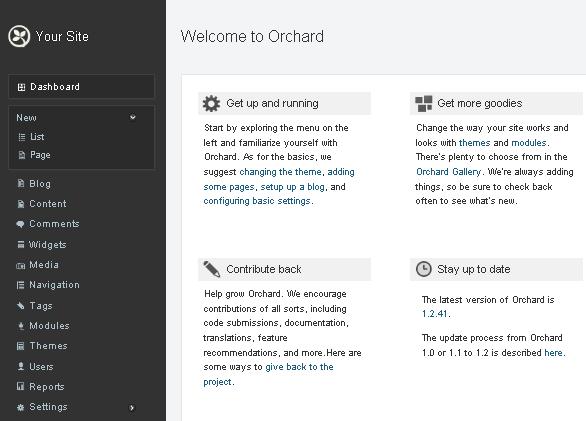Follow the changing the theme link

[x=280, y=172]
